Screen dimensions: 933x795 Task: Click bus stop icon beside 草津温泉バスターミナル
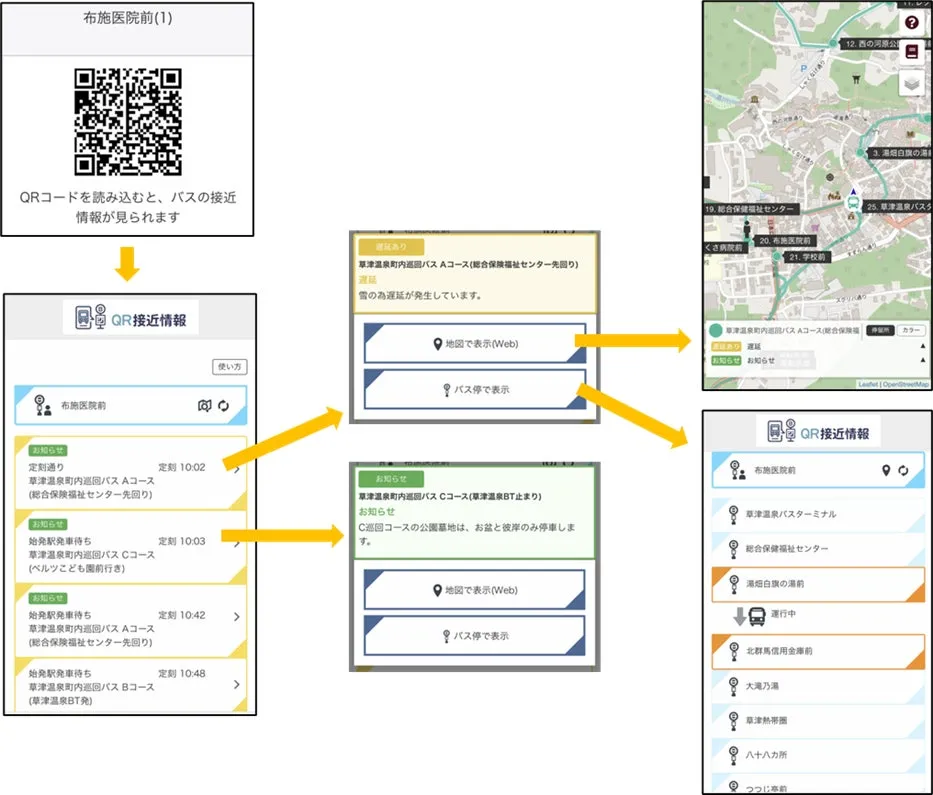click(734, 514)
